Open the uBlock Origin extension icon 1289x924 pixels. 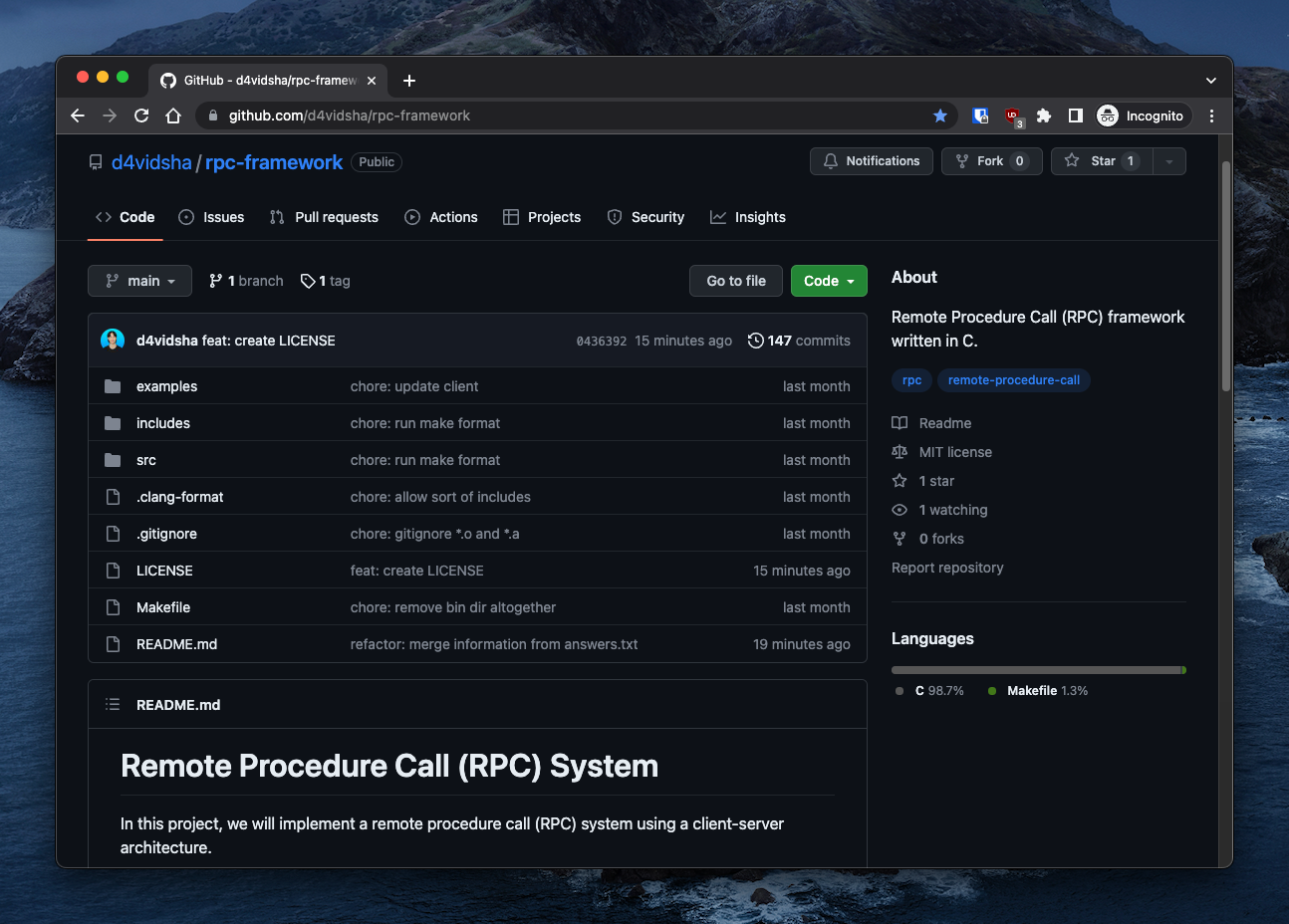point(1012,116)
